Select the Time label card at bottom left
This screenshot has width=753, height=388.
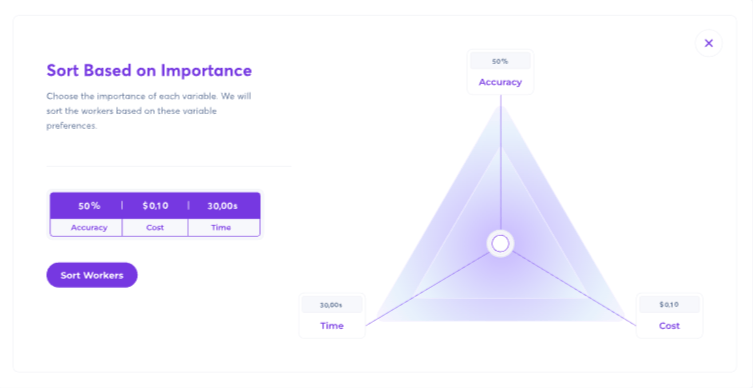point(332,315)
